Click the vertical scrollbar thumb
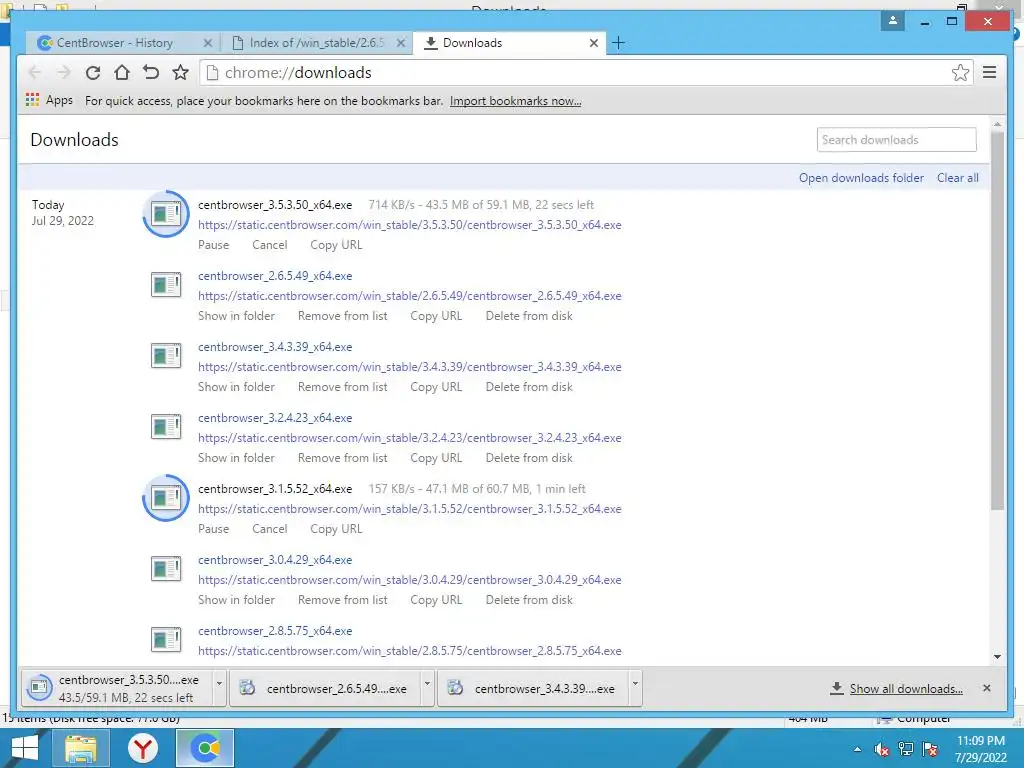The height and width of the screenshot is (768, 1024). tap(997, 320)
